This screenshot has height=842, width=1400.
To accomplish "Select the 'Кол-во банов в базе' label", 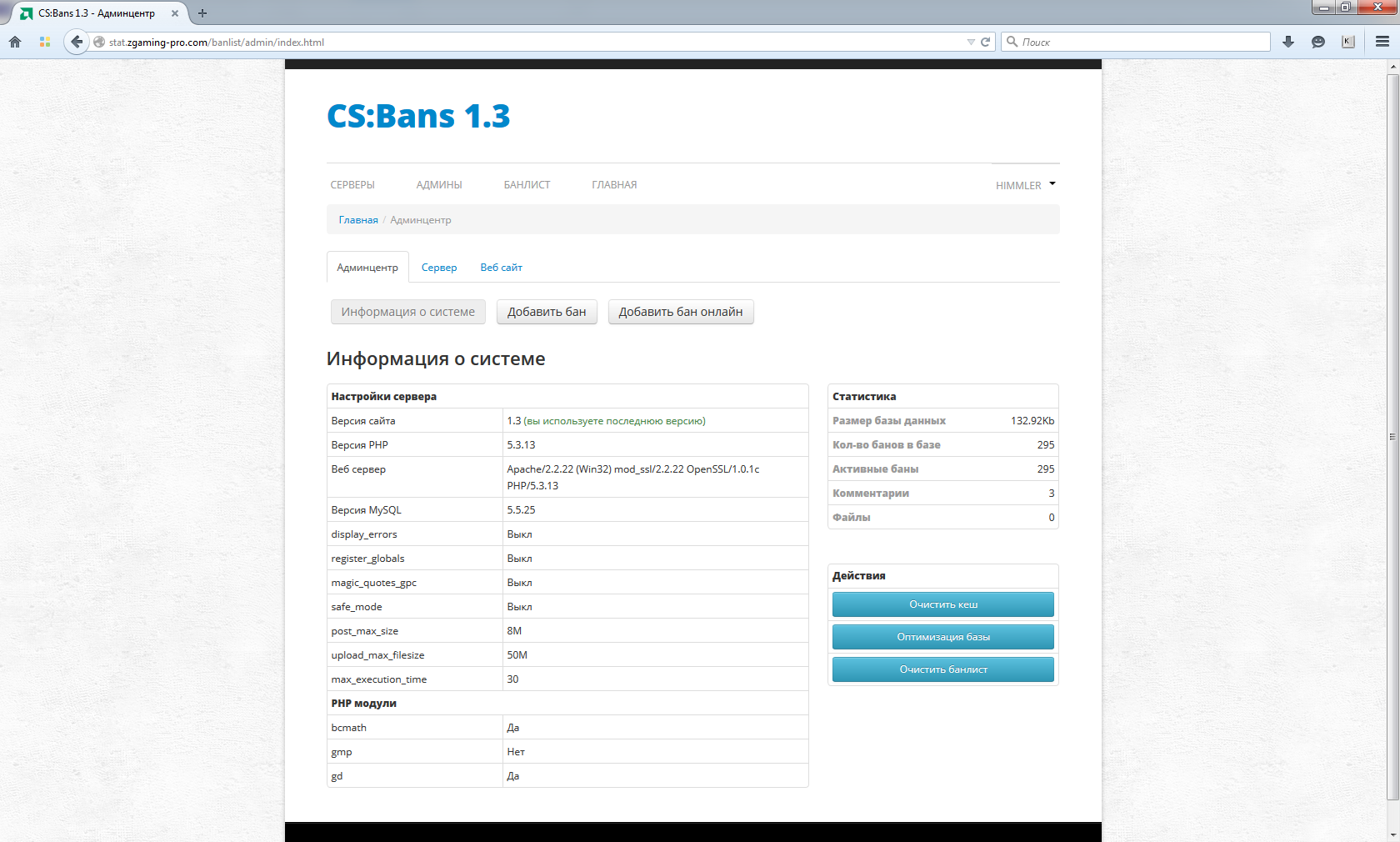I will [x=886, y=445].
